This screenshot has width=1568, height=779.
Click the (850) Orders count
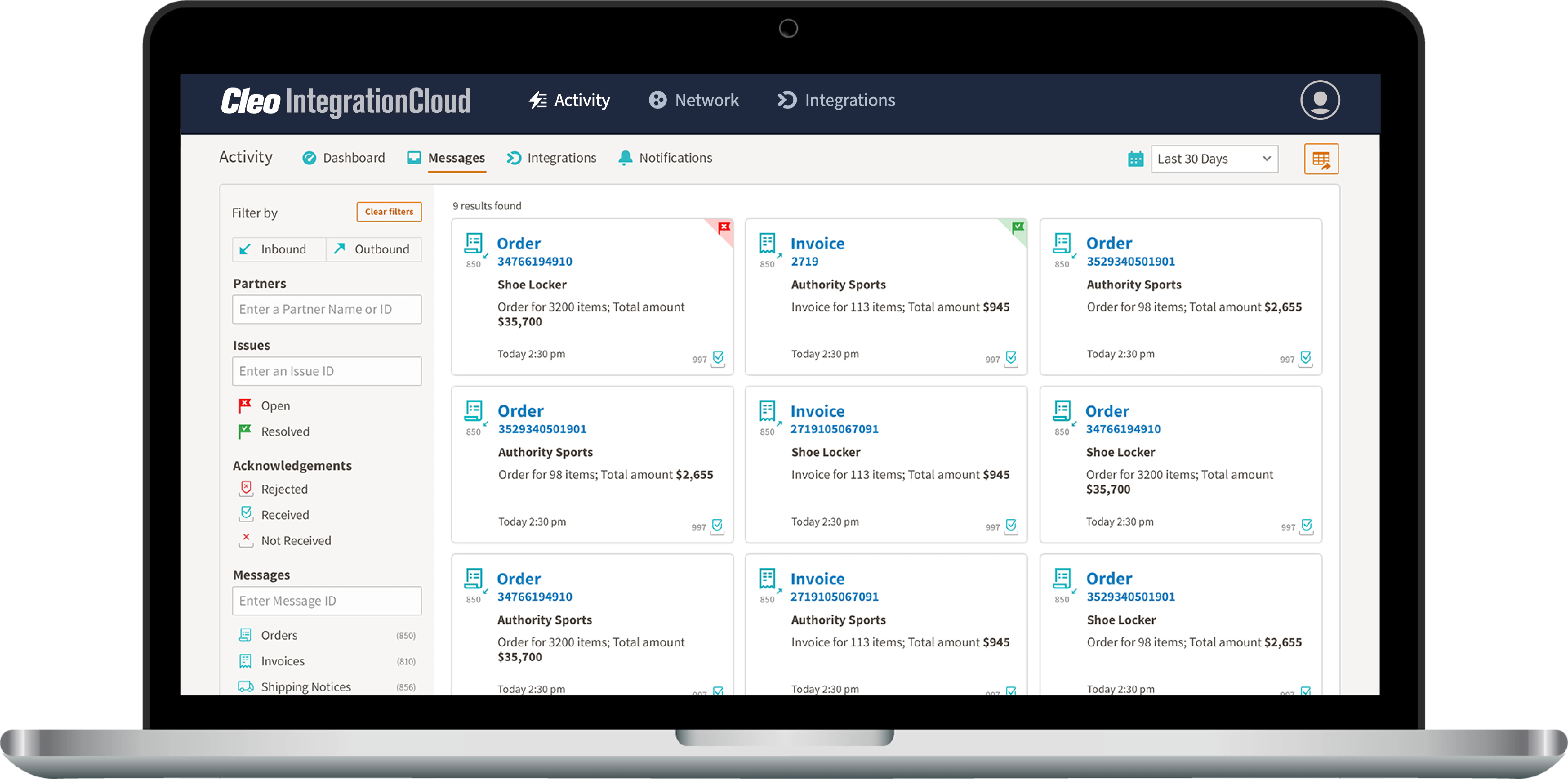click(406, 636)
